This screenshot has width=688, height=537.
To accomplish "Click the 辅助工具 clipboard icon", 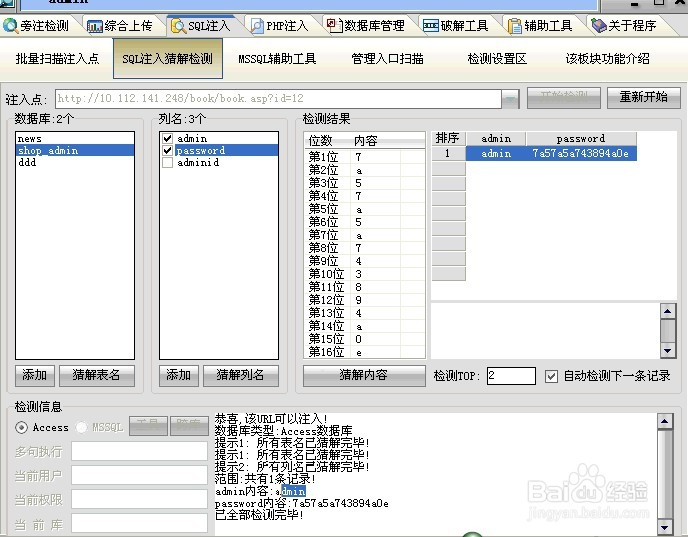I will [514, 26].
